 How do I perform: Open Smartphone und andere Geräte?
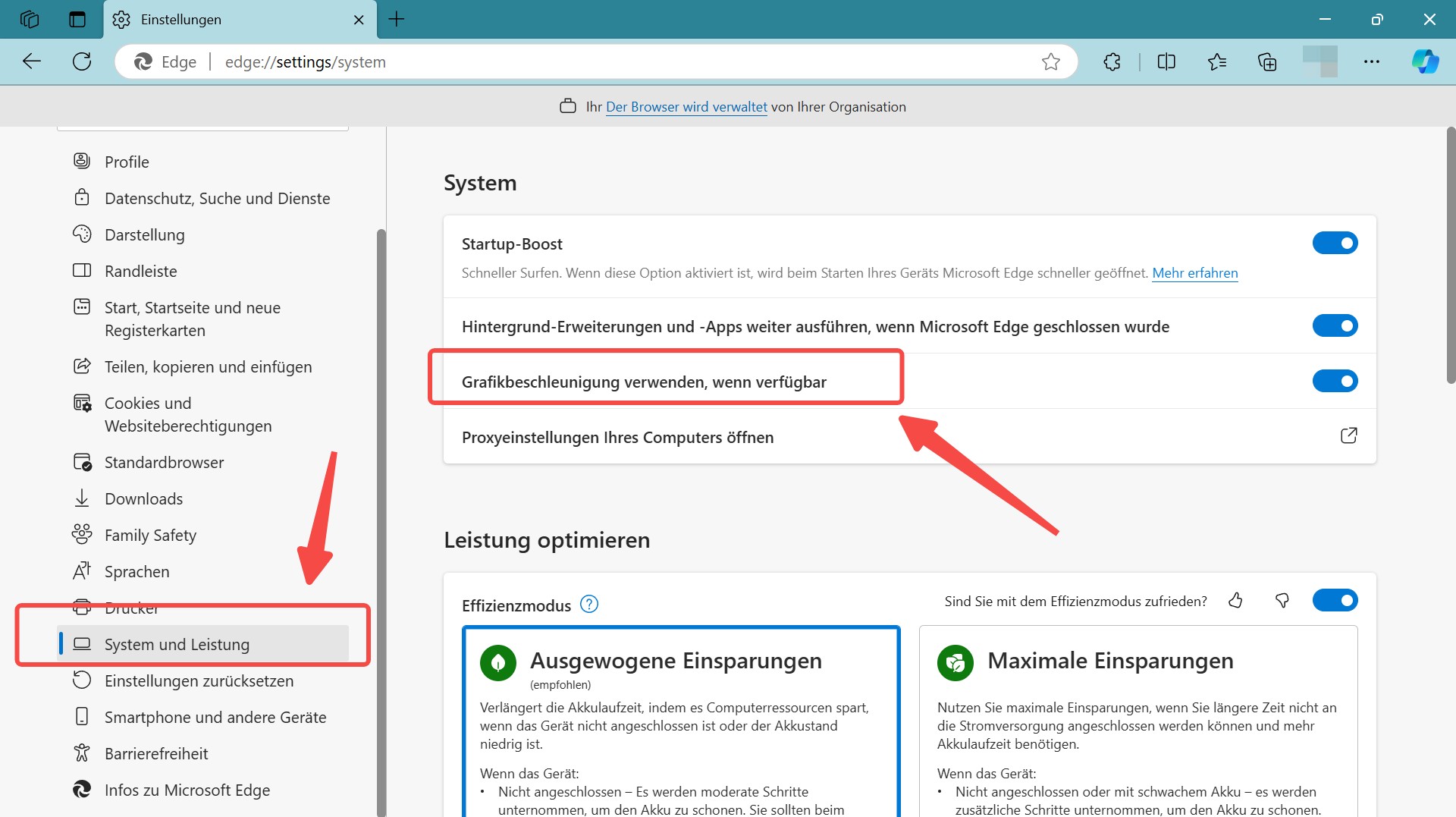pos(203,717)
